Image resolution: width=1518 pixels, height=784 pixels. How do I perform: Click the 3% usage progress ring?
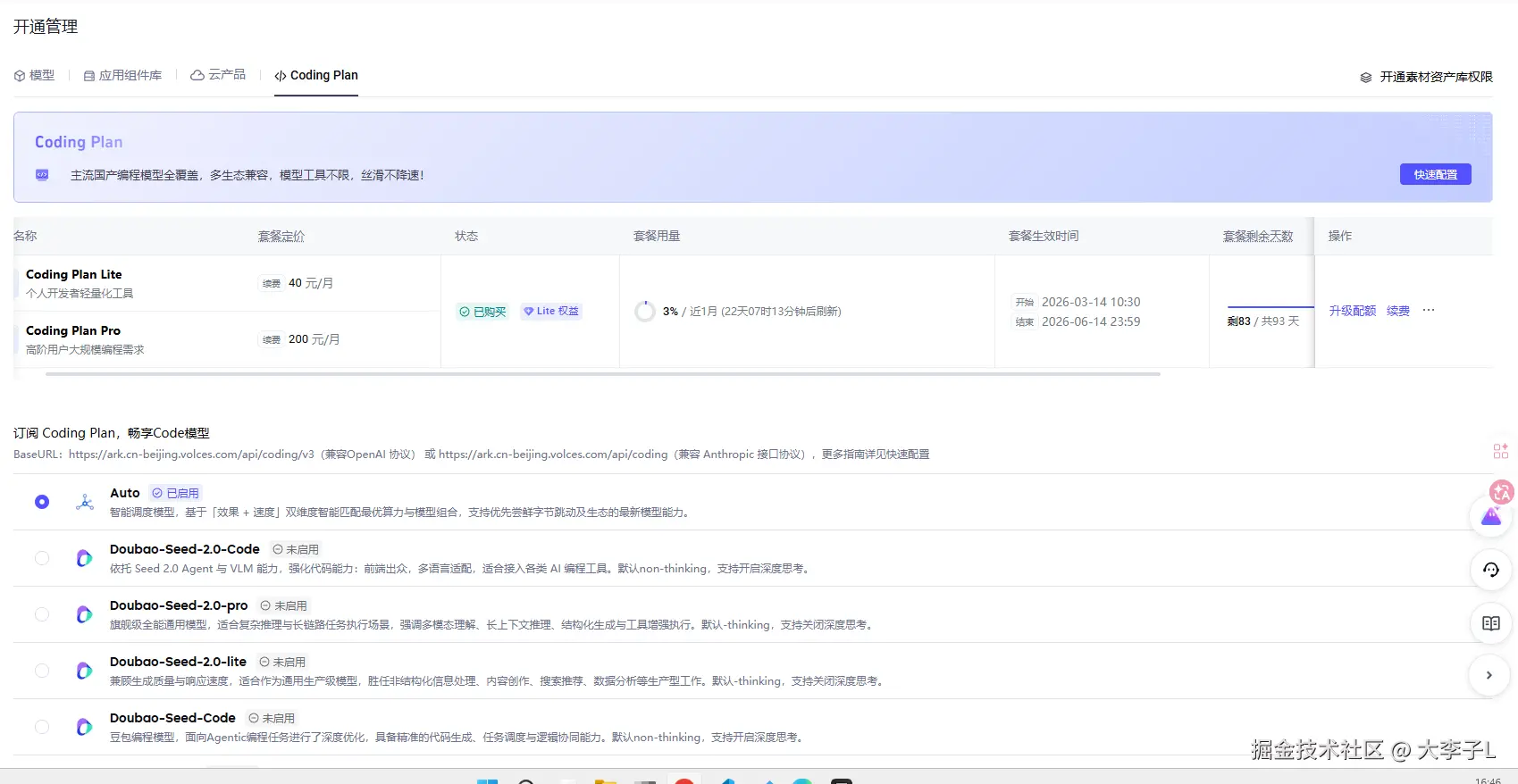click(644, 312)
